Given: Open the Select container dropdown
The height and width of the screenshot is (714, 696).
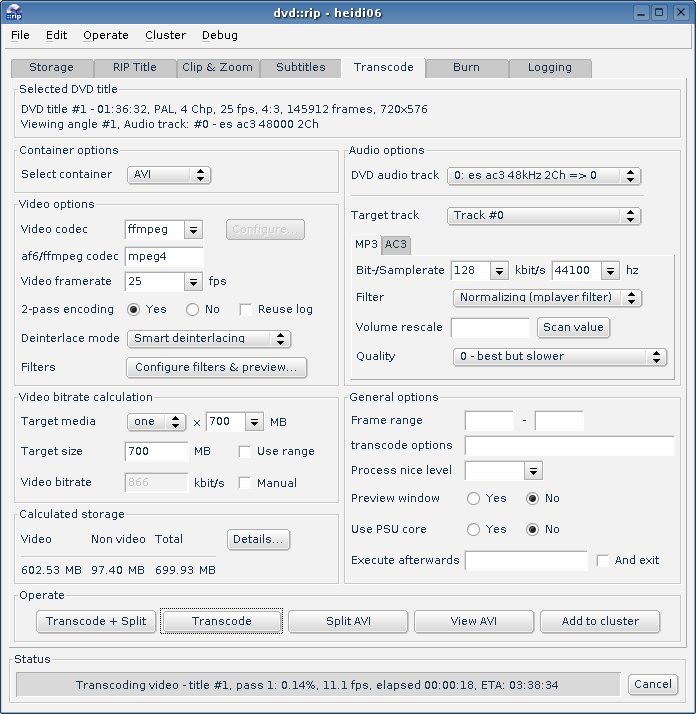Looking at the screenshot, I should (169, 175).
